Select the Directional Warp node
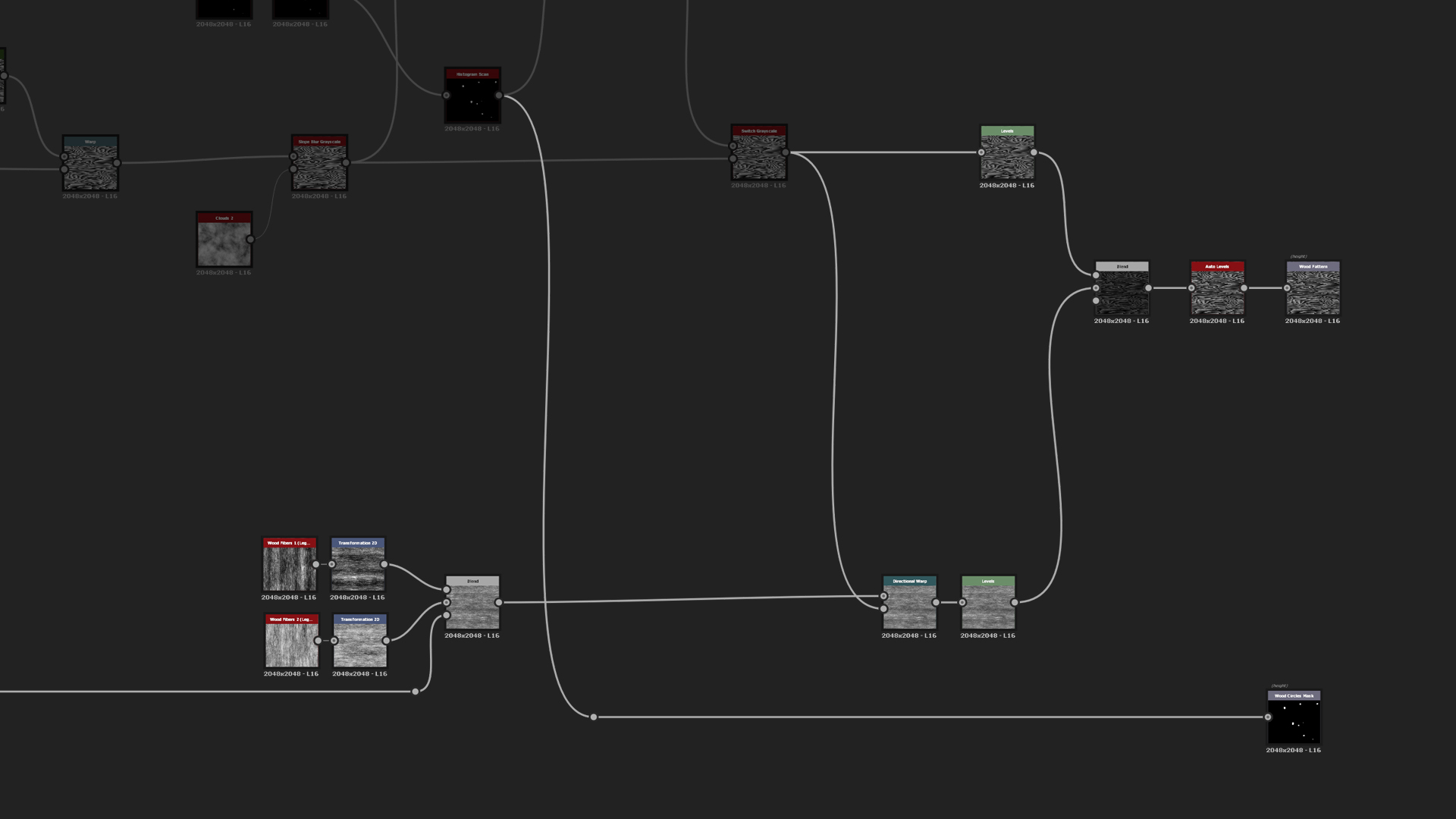This screenshot has height=819, width=1456. (909, 606)
